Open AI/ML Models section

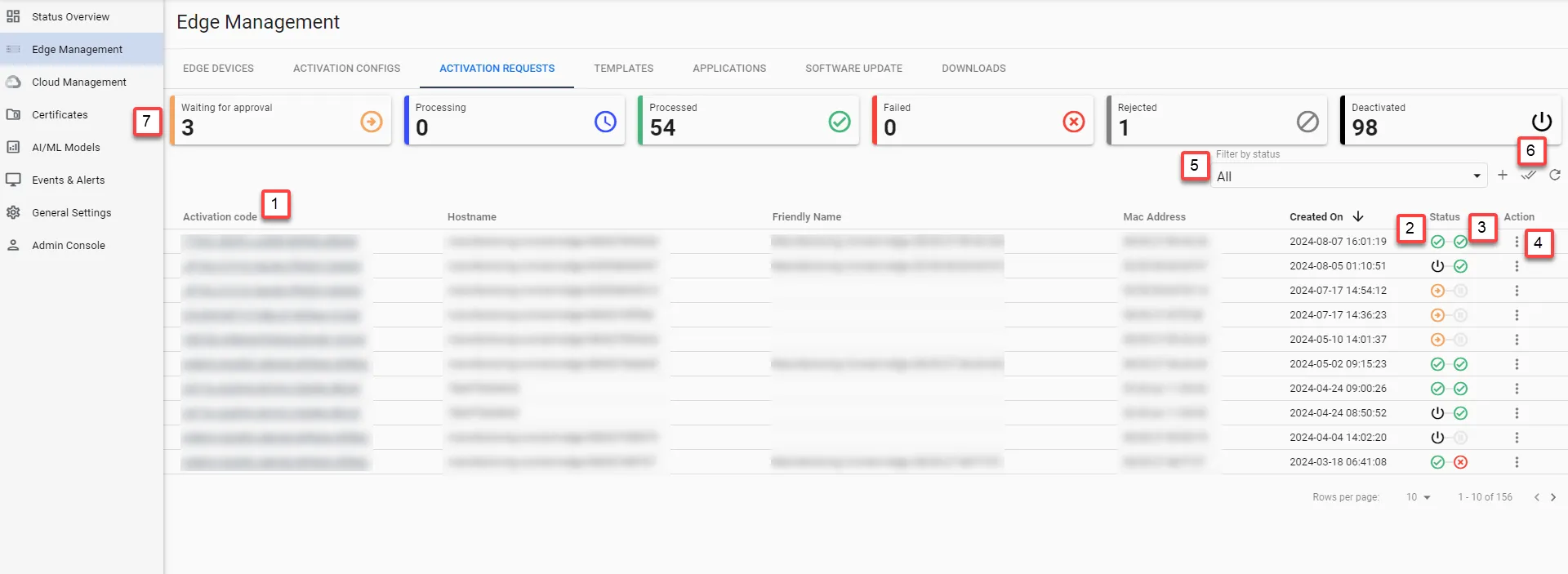point(65,147)
